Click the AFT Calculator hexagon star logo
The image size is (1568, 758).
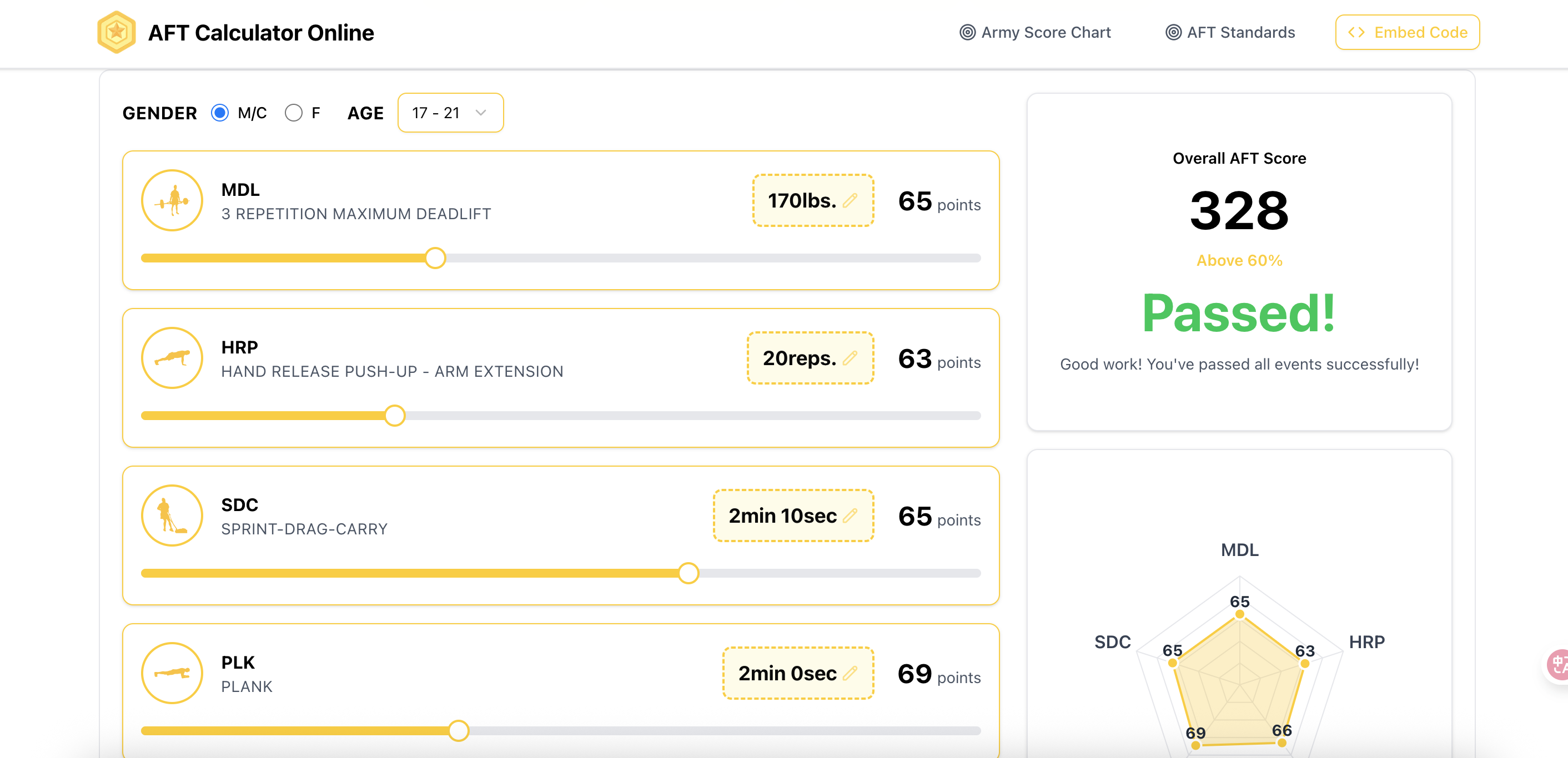click(116, 32)
